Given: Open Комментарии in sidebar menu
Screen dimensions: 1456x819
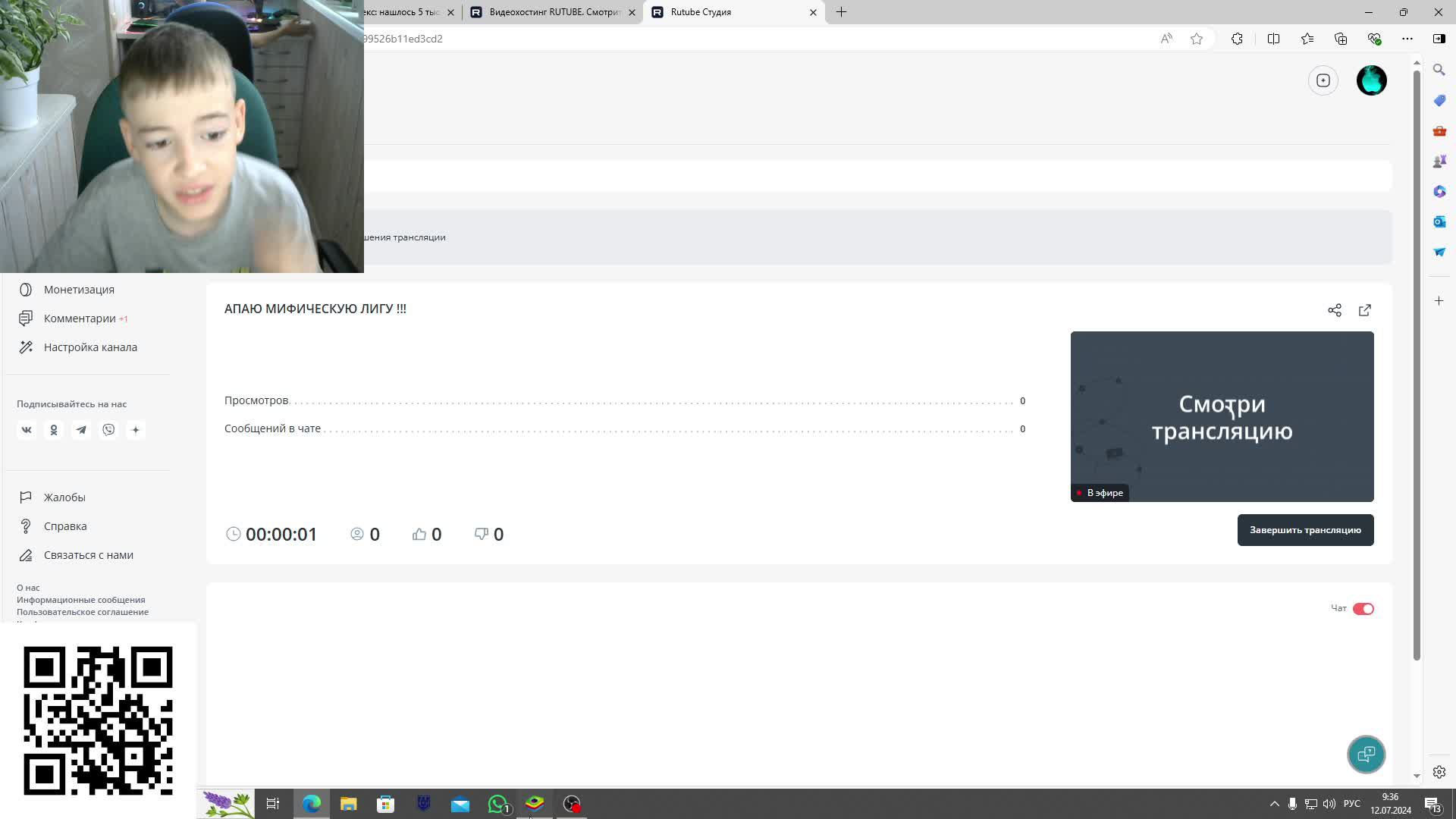Looking at the screenshot, I should point(80,318).
